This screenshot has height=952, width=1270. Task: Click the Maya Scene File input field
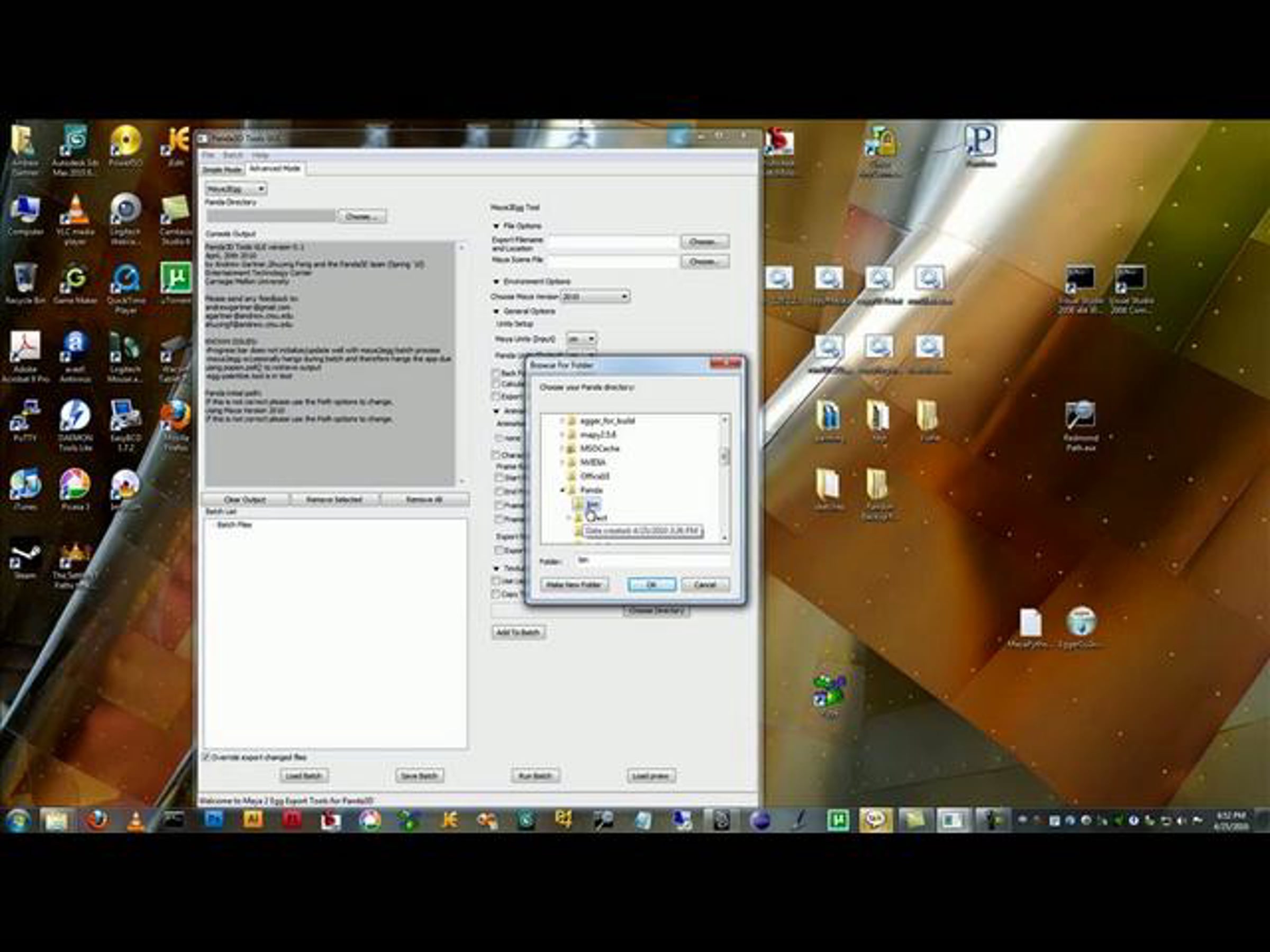click(x=613, y=261)
